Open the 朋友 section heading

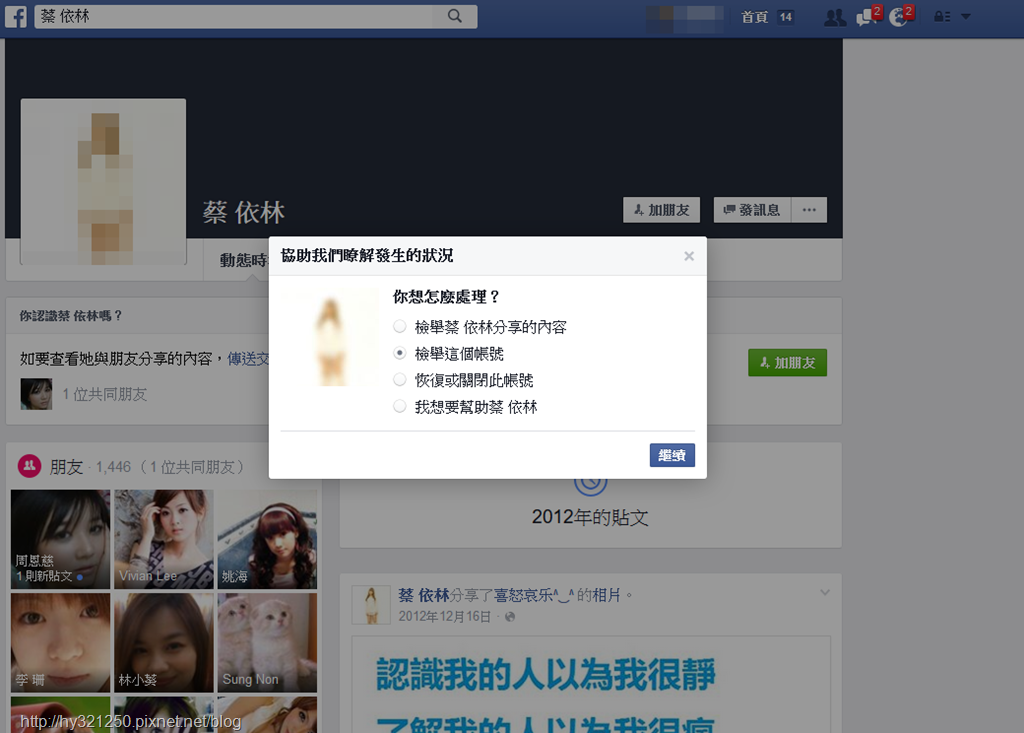[x=66, y=467]
